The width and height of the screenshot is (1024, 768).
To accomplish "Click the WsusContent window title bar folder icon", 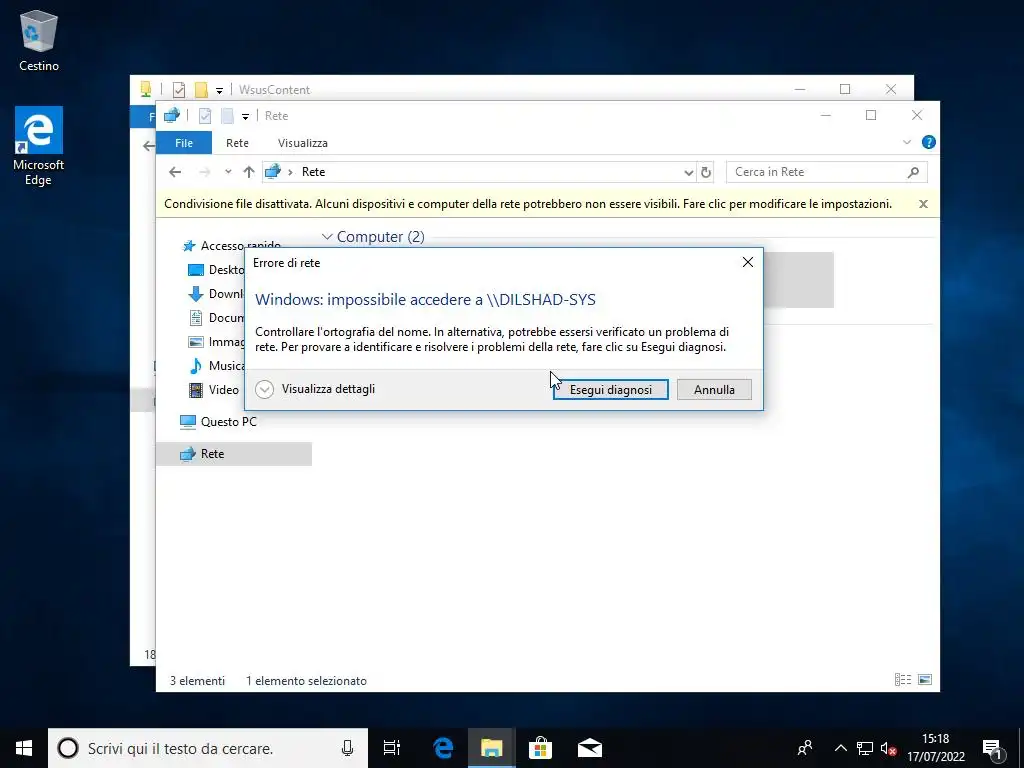I will click(x=146, y=89).
